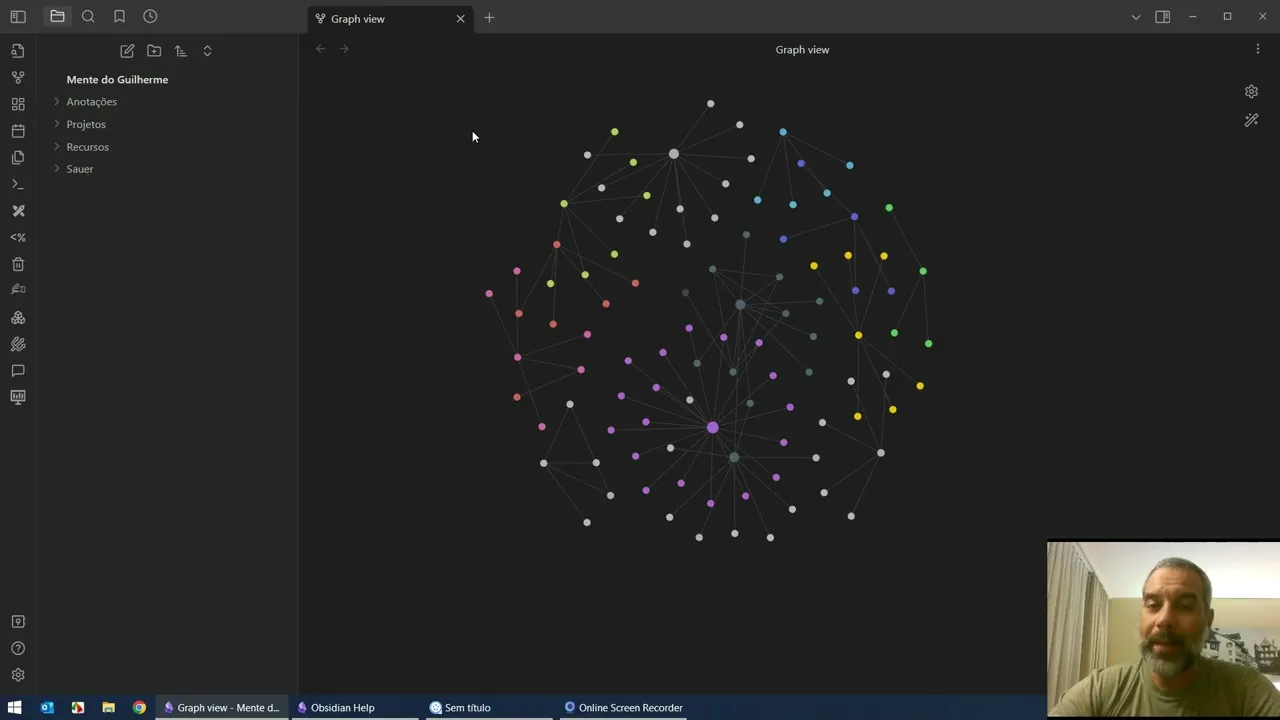Select the large white hub node at top

[x=674, y=154]
